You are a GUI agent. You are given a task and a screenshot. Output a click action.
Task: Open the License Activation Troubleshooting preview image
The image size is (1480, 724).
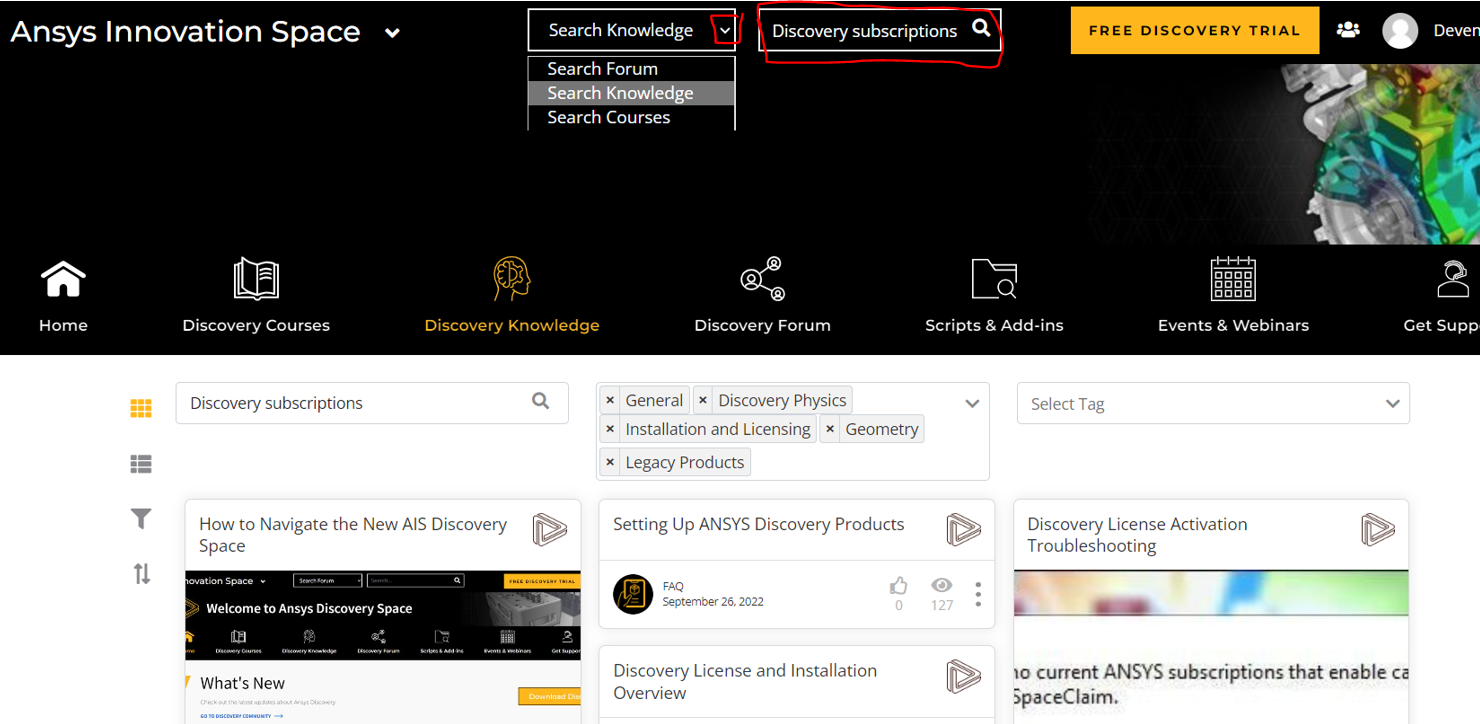pos(1211,646)
